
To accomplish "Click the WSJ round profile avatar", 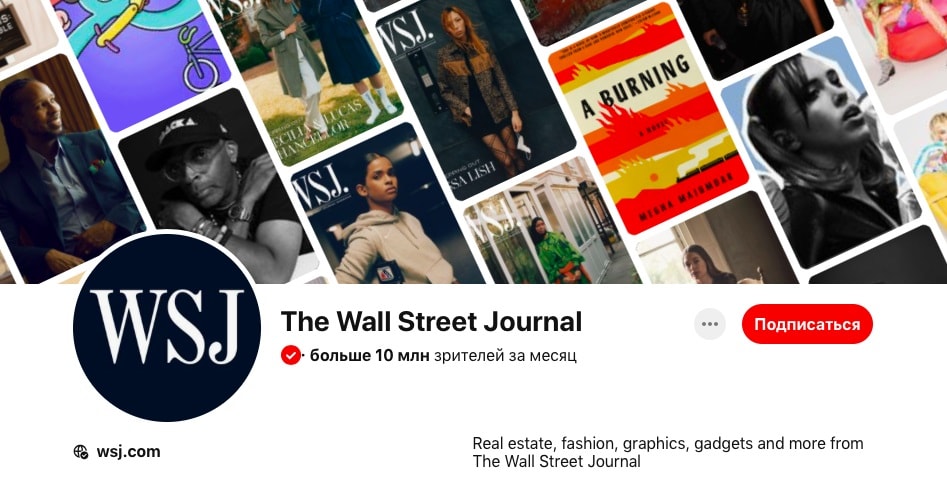I will pyautogui.click(x=167, y=328).
